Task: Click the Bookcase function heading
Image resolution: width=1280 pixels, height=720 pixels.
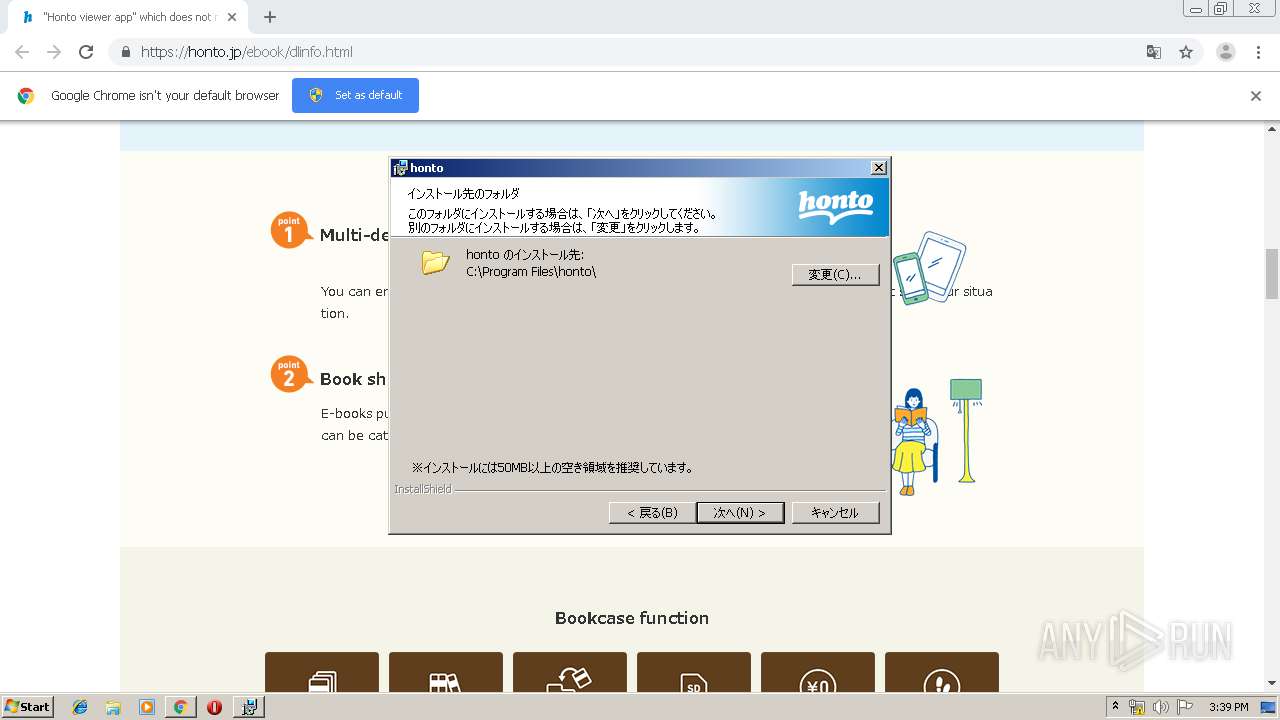Action: [632, 618]
